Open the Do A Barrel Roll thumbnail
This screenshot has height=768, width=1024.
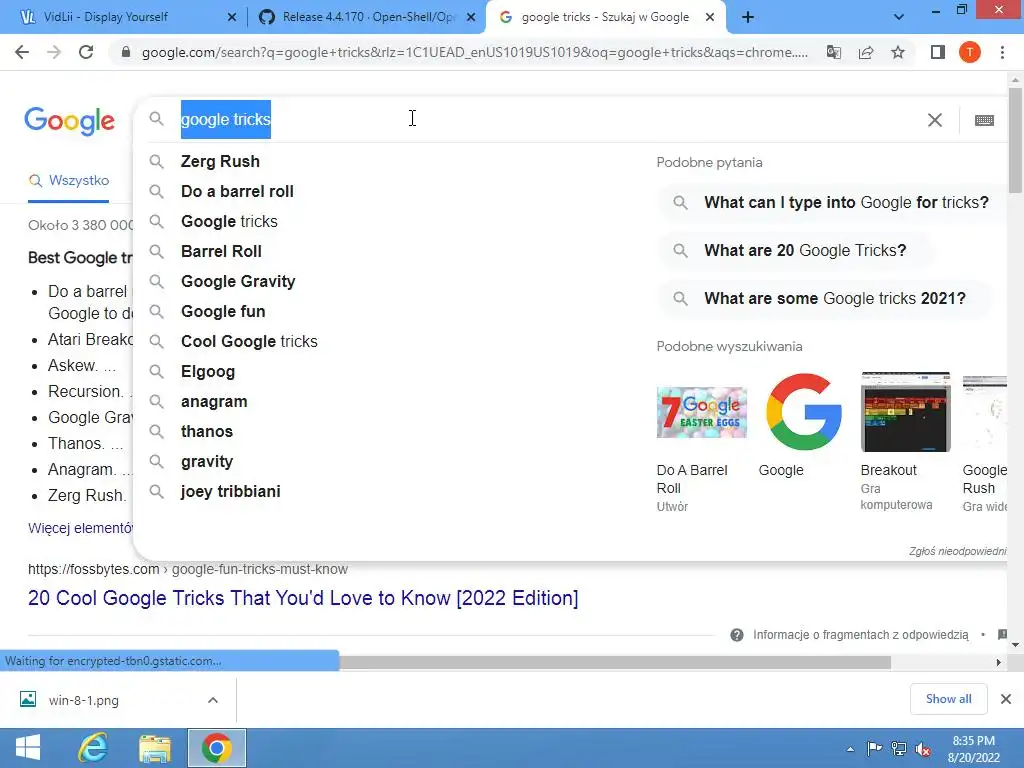(x=701, y=412)
